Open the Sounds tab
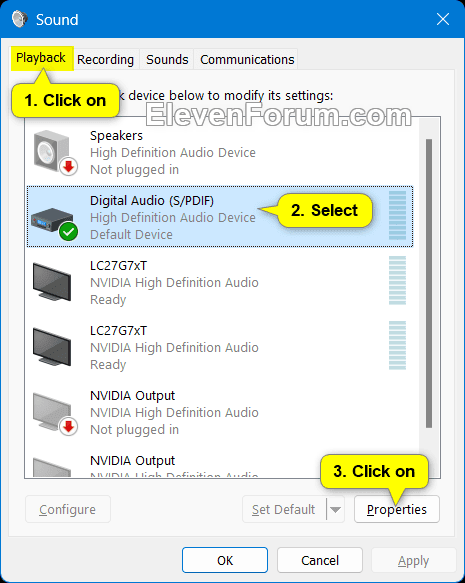Screen dimensions: 465x583 [x=167, y=59]
